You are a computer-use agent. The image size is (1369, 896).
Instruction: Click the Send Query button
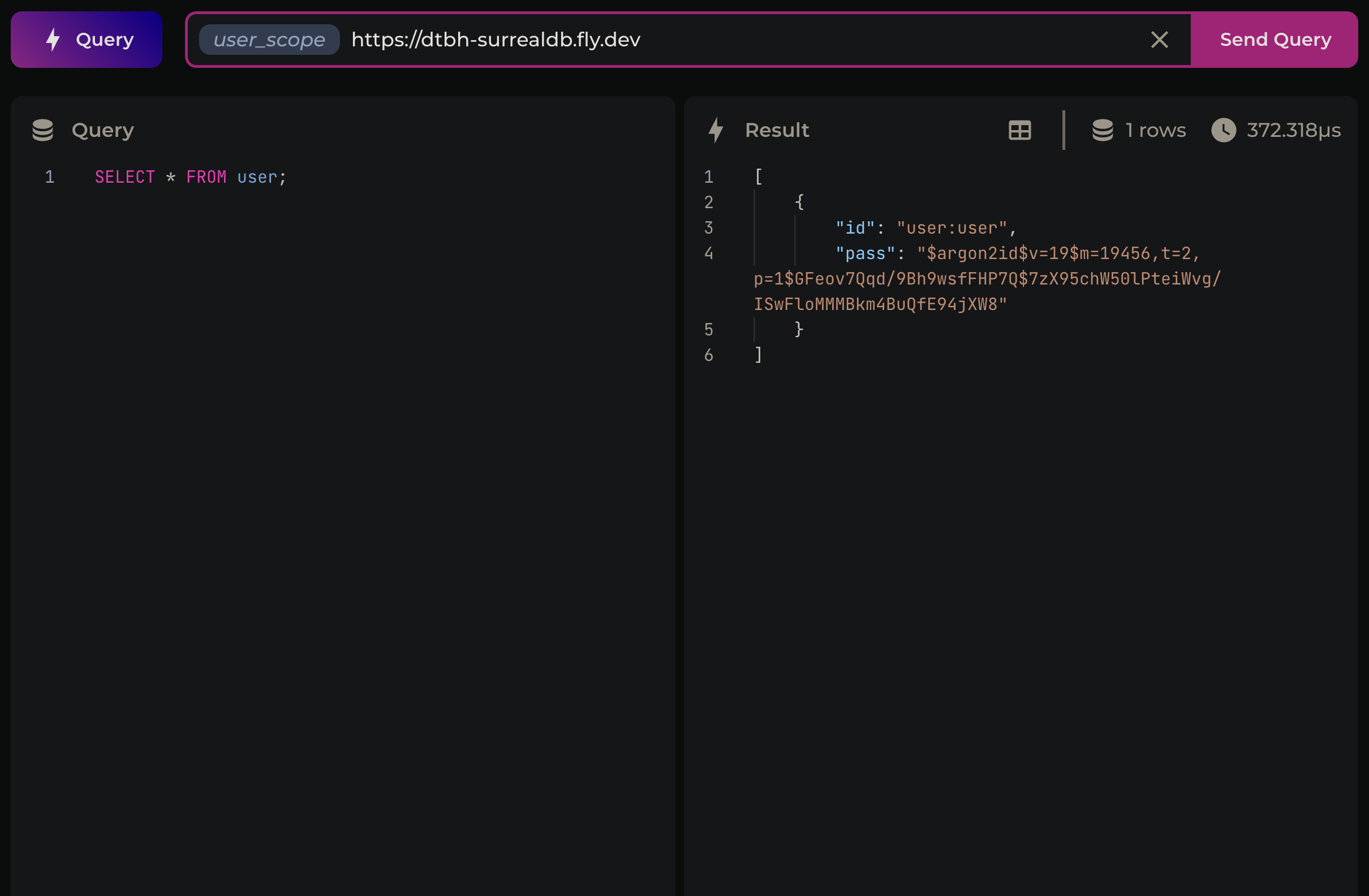(1275, 40)
